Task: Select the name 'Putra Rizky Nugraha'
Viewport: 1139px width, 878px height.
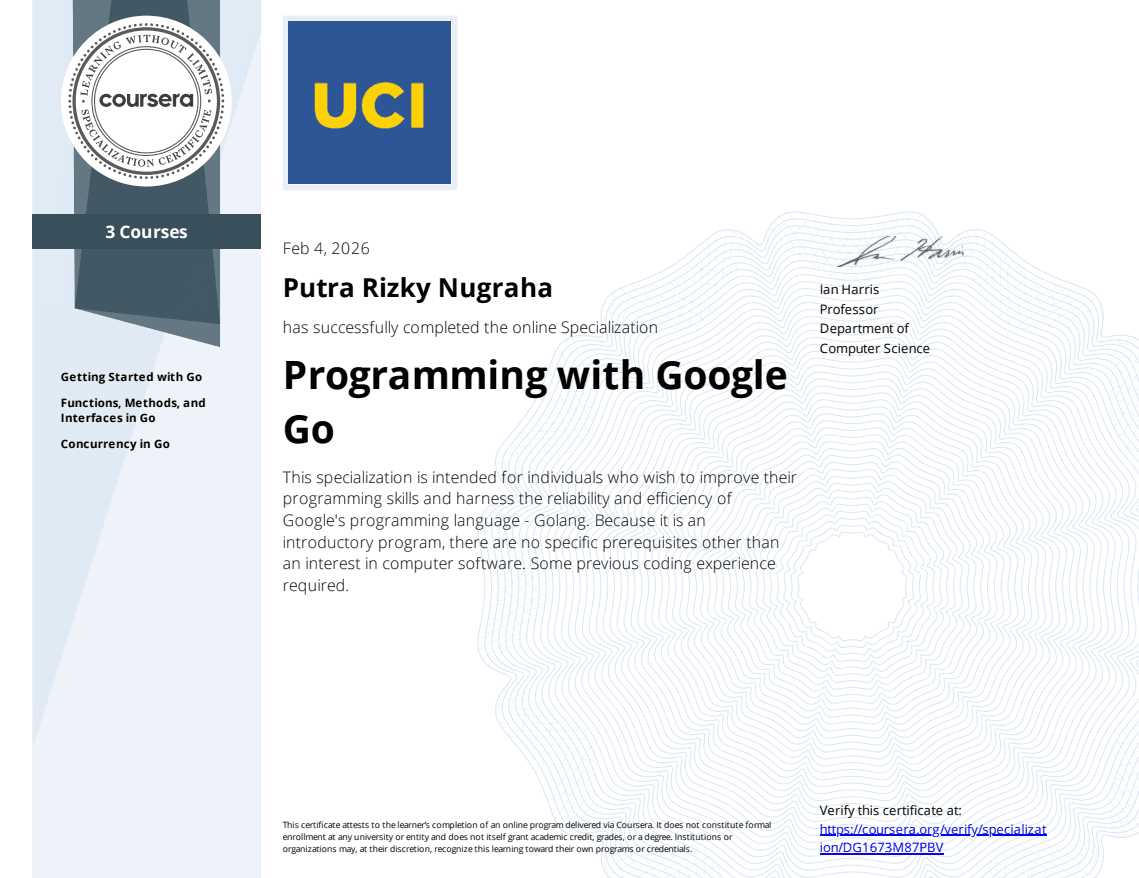Action: tap(418, 288)
